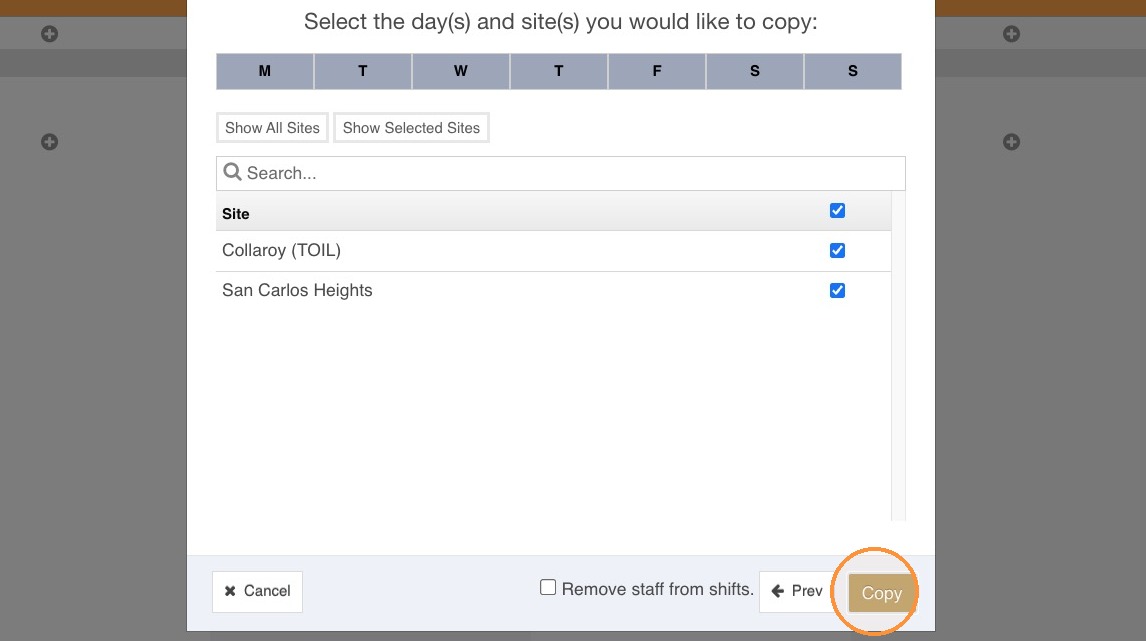Select the first S (Saturday) day cell
The height and width of the screenshot is (641, 1146).
[x=754, y=71]
